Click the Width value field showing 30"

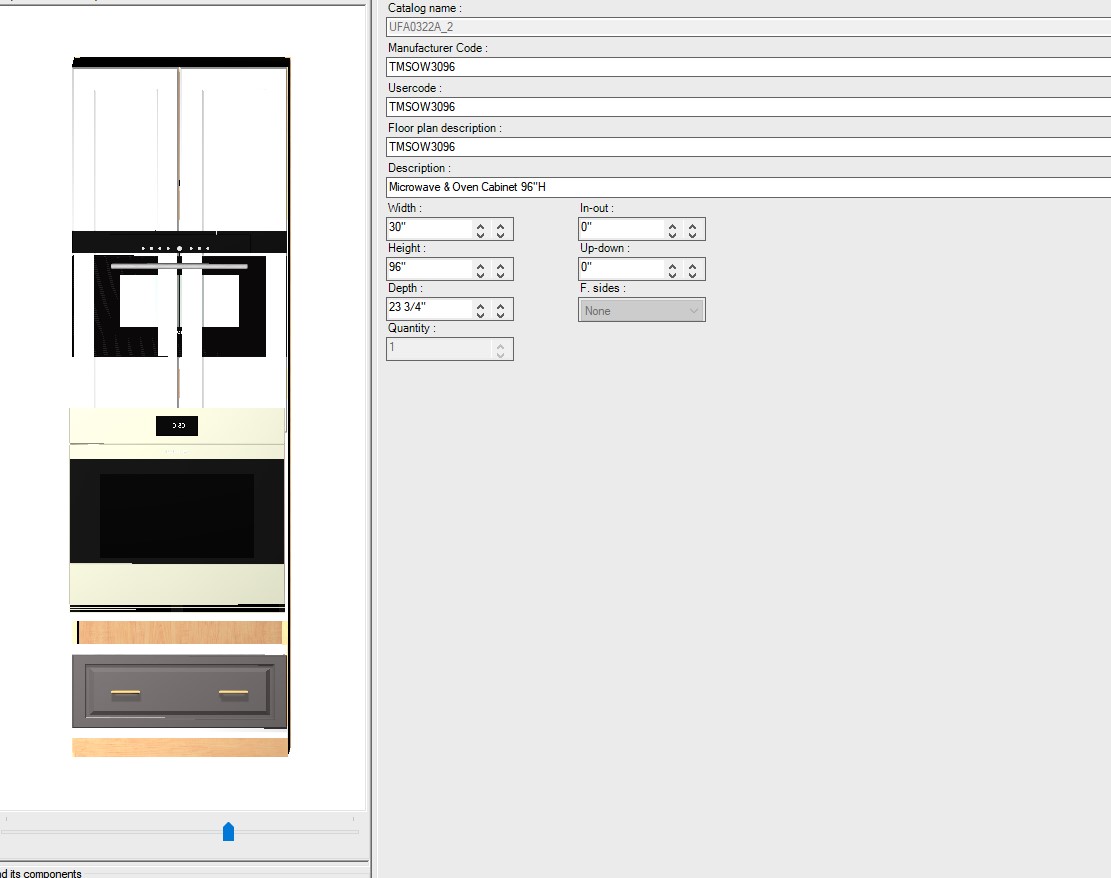(x=429, y=228)
